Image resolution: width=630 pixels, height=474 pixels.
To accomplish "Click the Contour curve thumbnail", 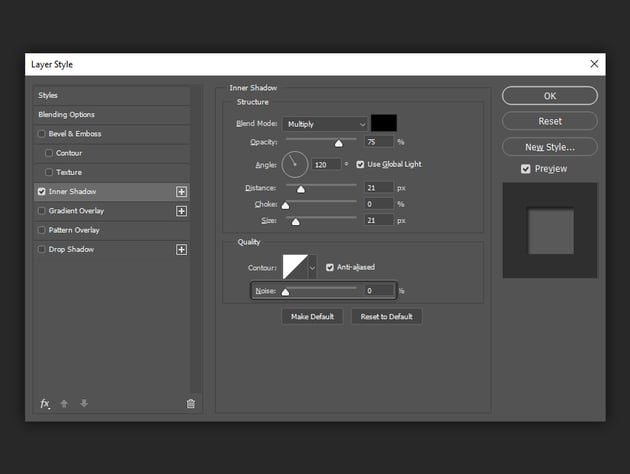I will click(x=295, y=267).
